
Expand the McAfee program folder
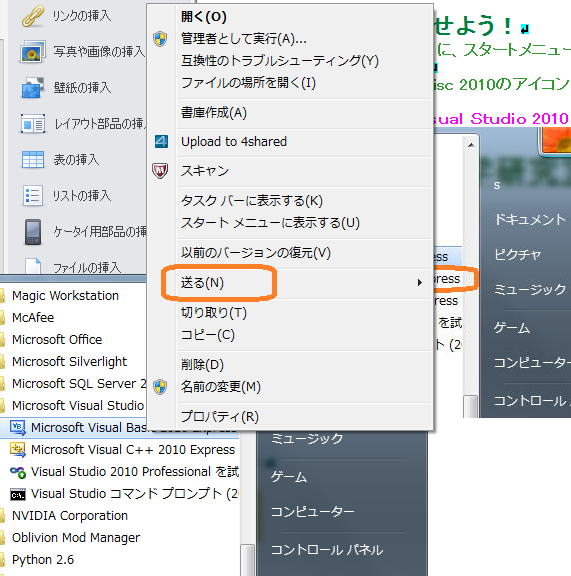tap(33, 317)
